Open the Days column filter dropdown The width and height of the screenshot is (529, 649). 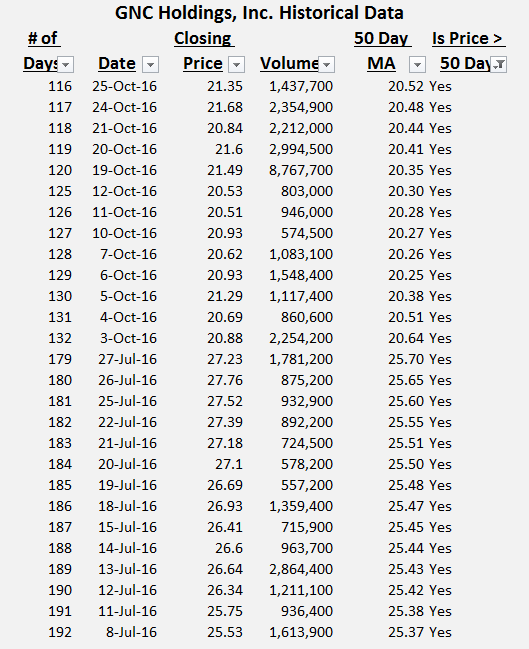tap(66, 65)
